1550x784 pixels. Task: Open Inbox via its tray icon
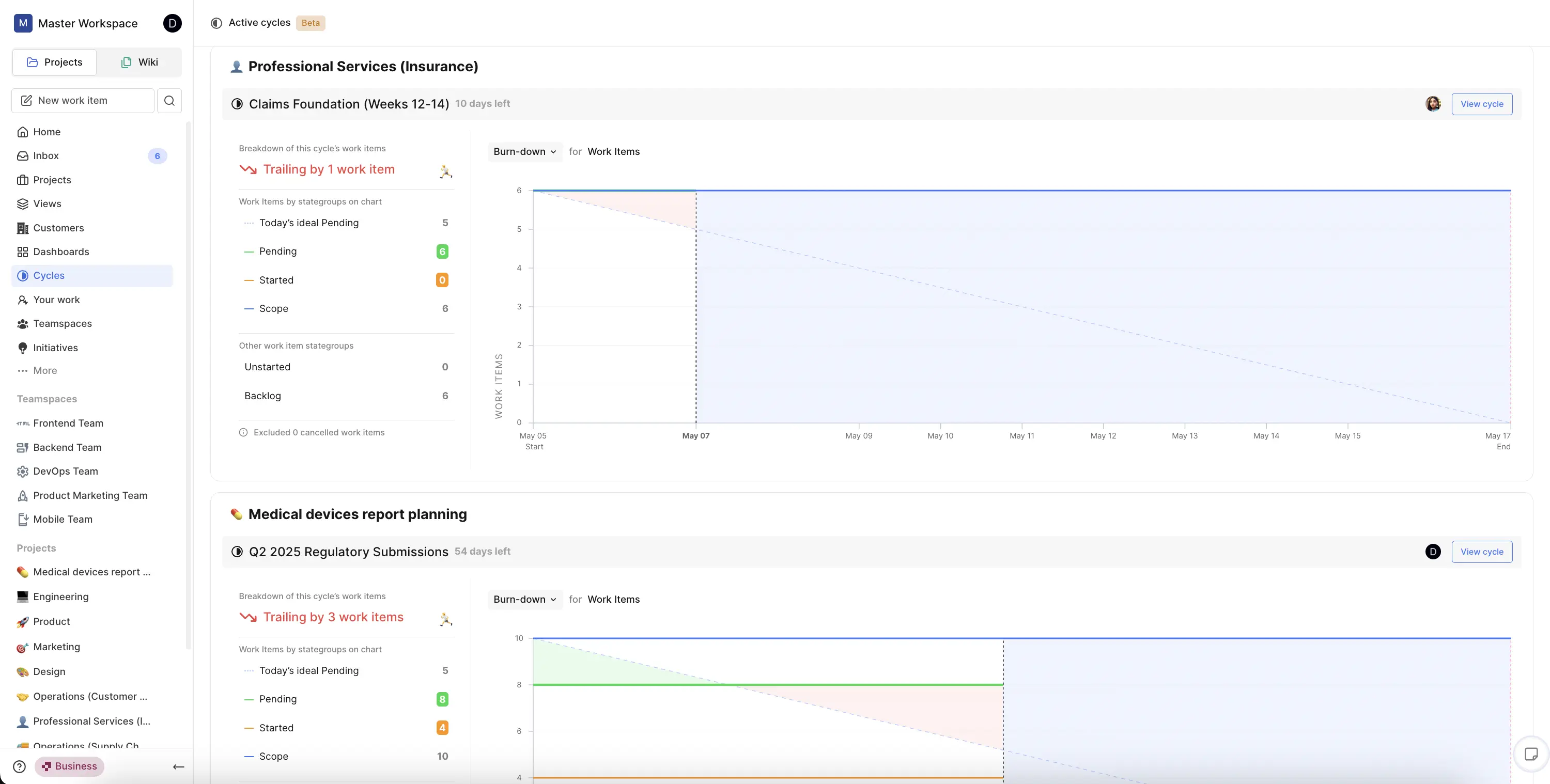[23, 156]
